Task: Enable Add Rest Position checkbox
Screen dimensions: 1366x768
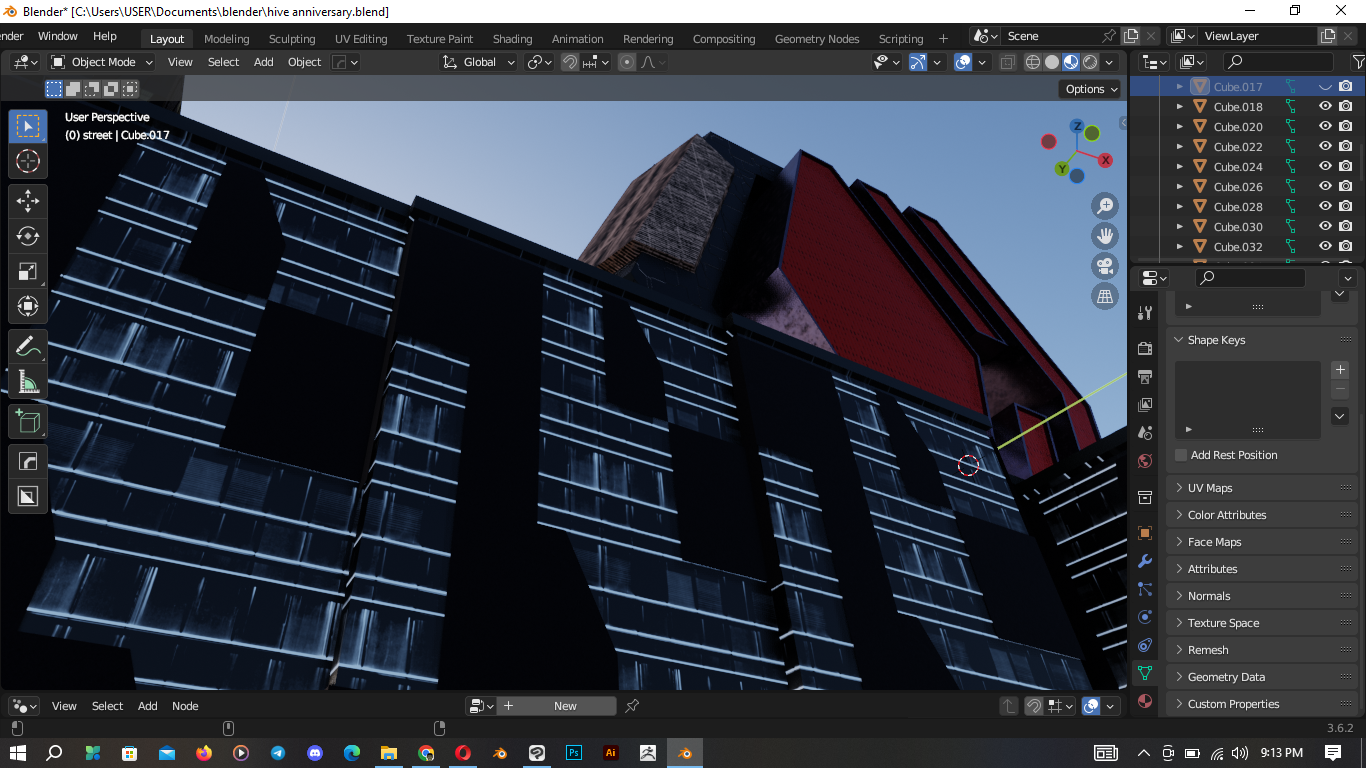Action: pos(1181,455)
